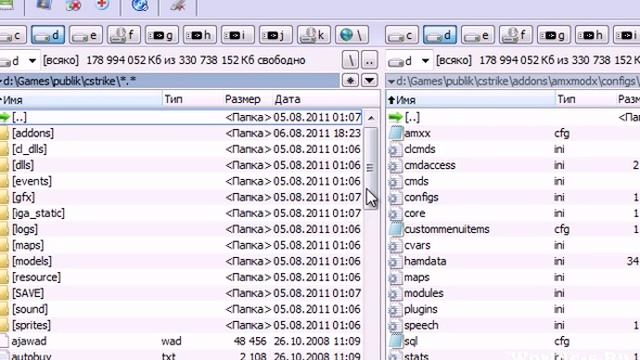
Task: Select the [cl_dlls] folder
Action: tap(180, 149)
